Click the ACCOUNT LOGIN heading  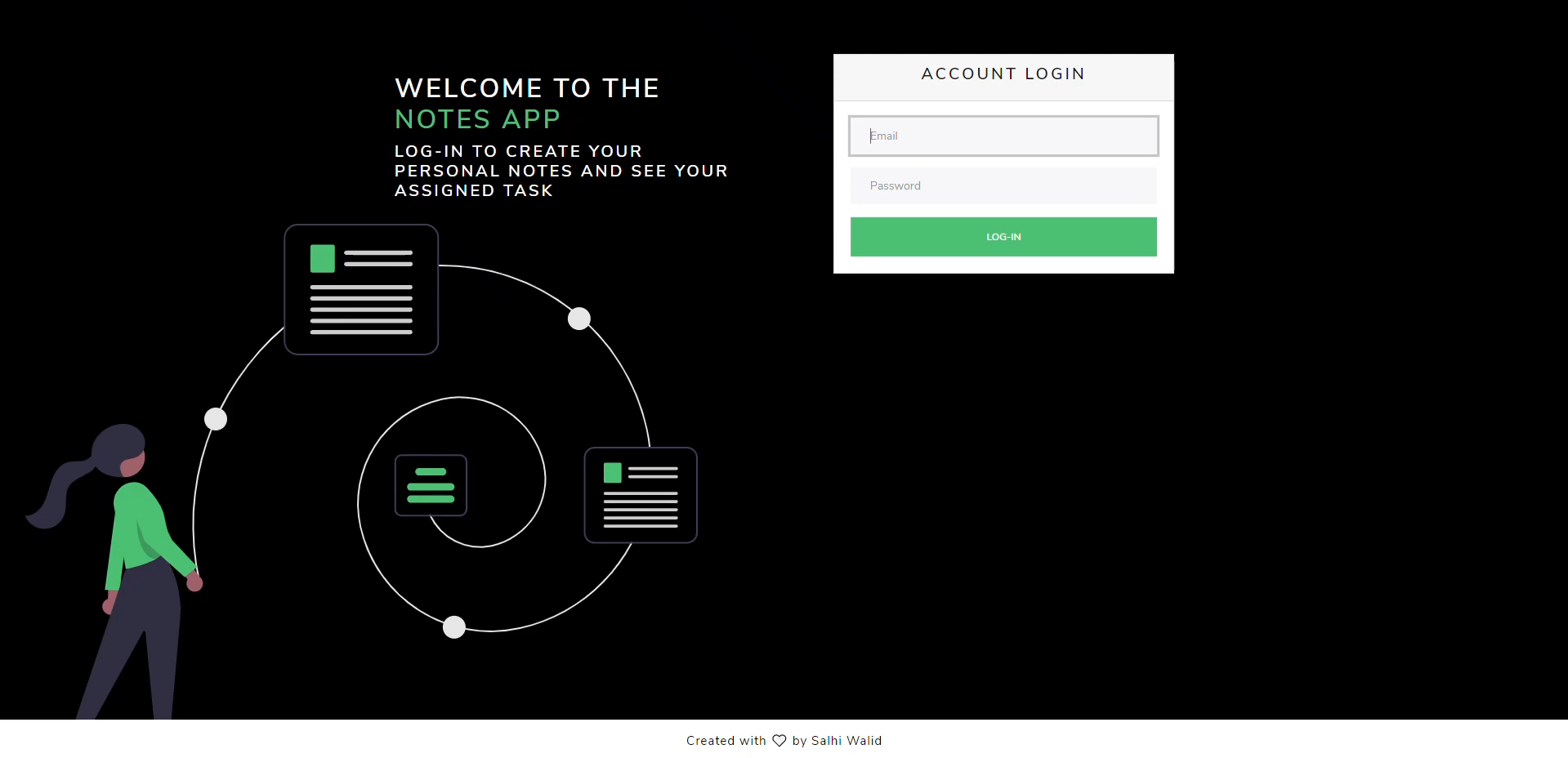pyautogui.click(x=1003, y=74)
